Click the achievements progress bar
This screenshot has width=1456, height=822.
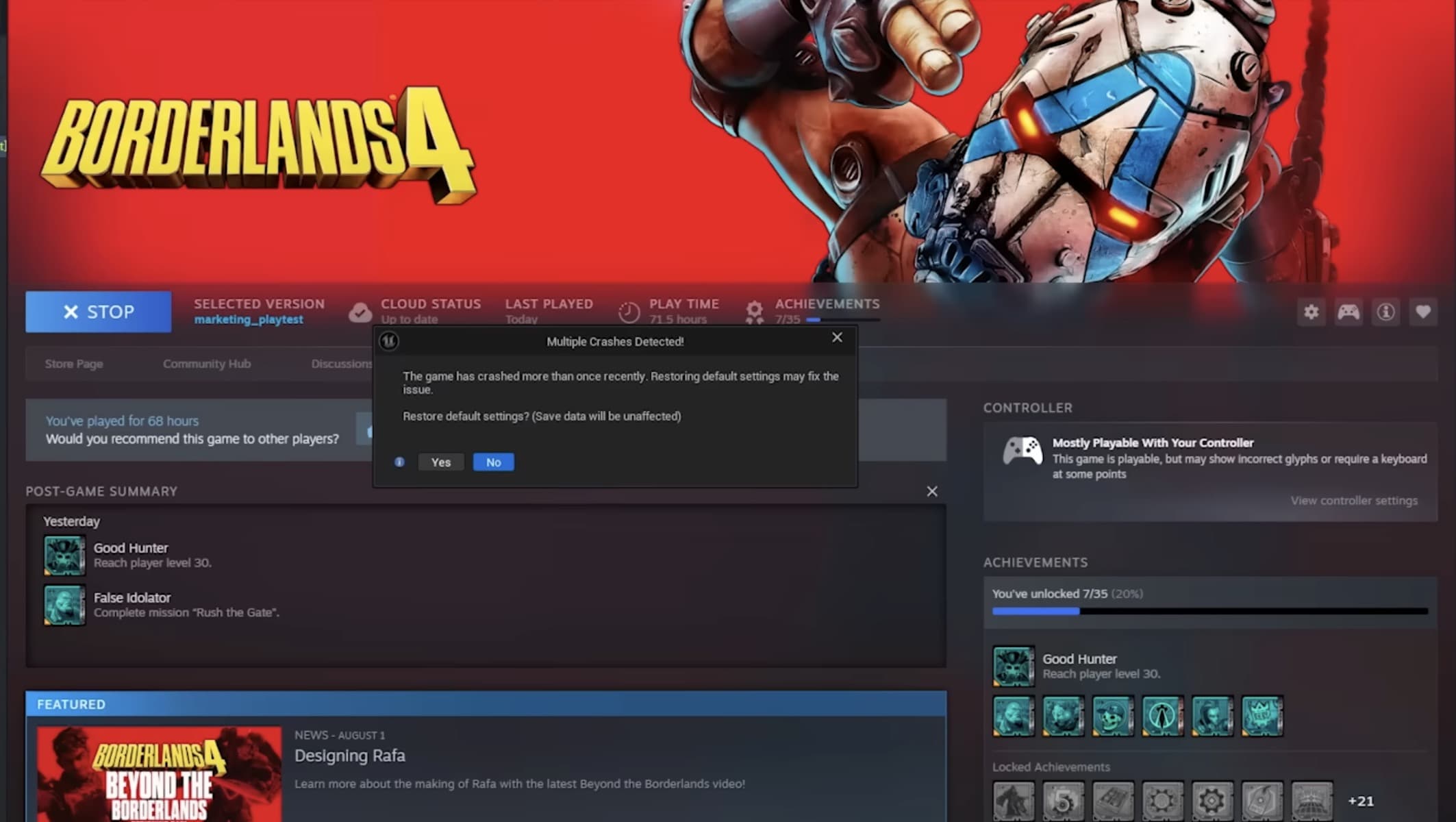point(1209,611)
